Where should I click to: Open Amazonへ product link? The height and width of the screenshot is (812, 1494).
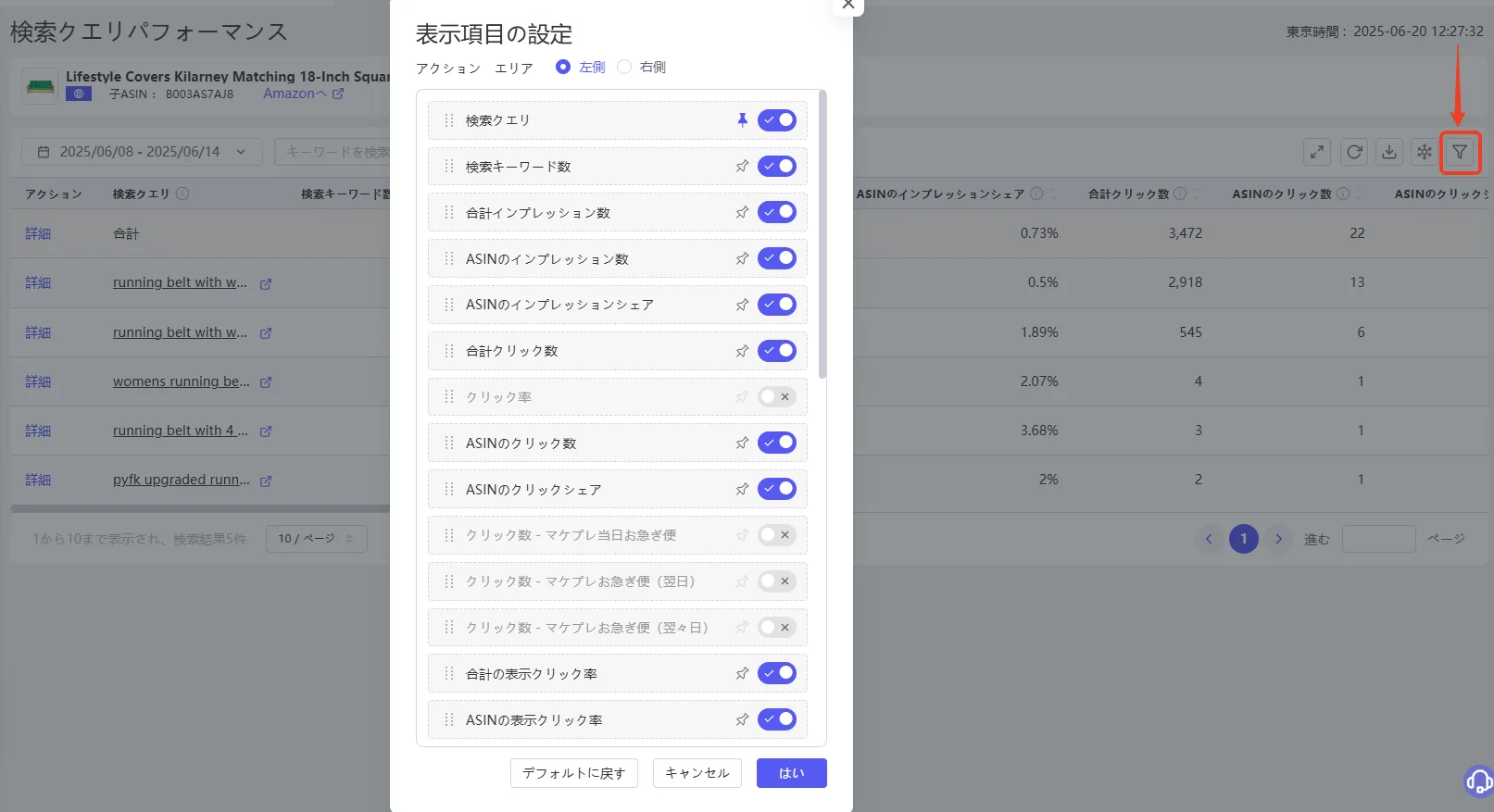304,94
